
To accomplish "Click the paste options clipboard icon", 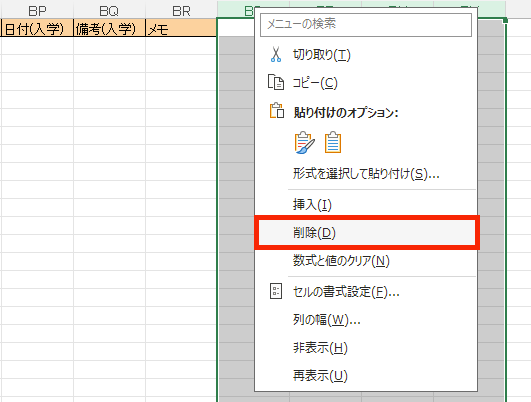I will pyautogui.click(x=277, y=110).
